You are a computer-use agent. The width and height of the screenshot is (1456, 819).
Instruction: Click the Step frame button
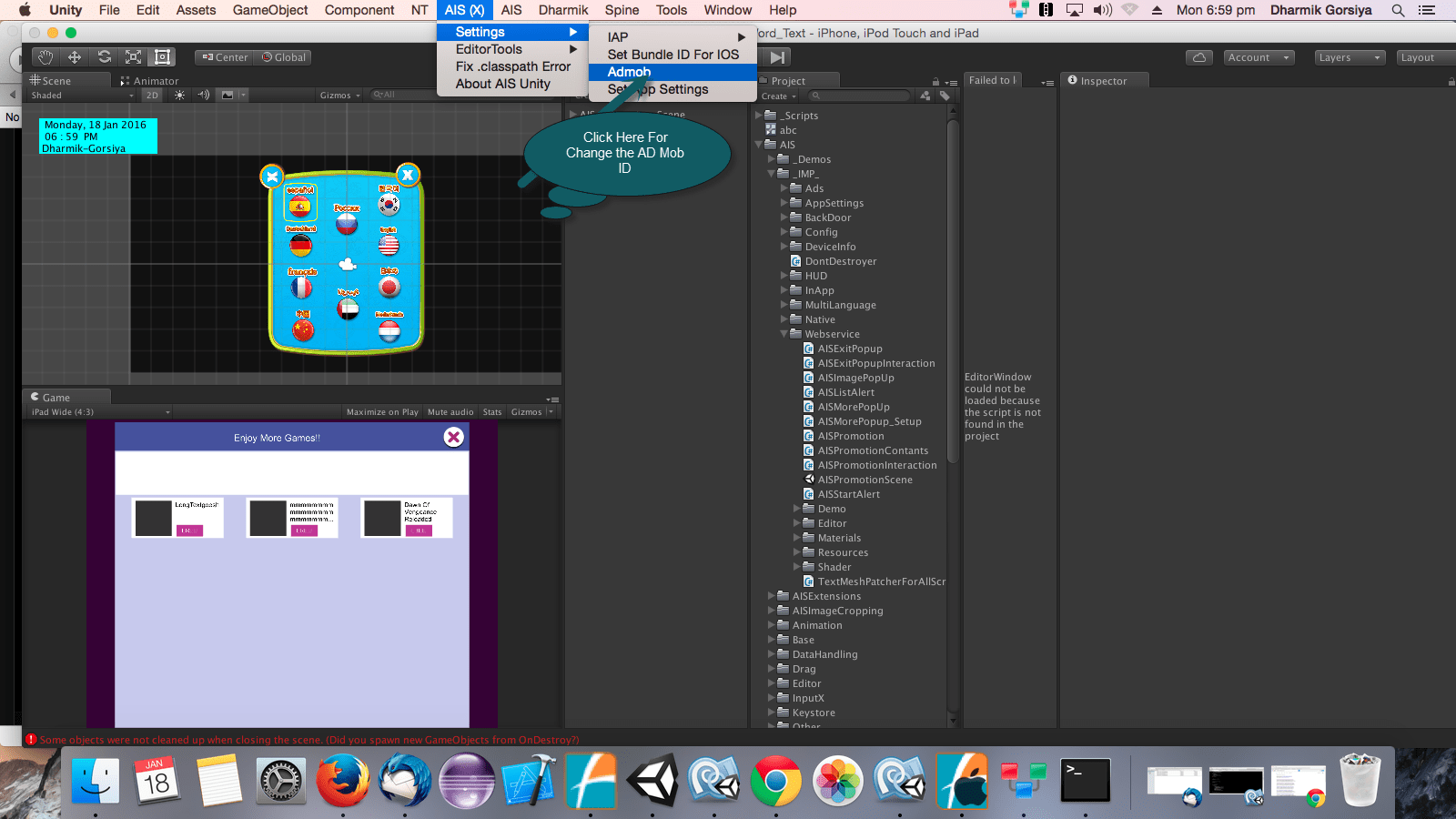(x=777, y=57)
